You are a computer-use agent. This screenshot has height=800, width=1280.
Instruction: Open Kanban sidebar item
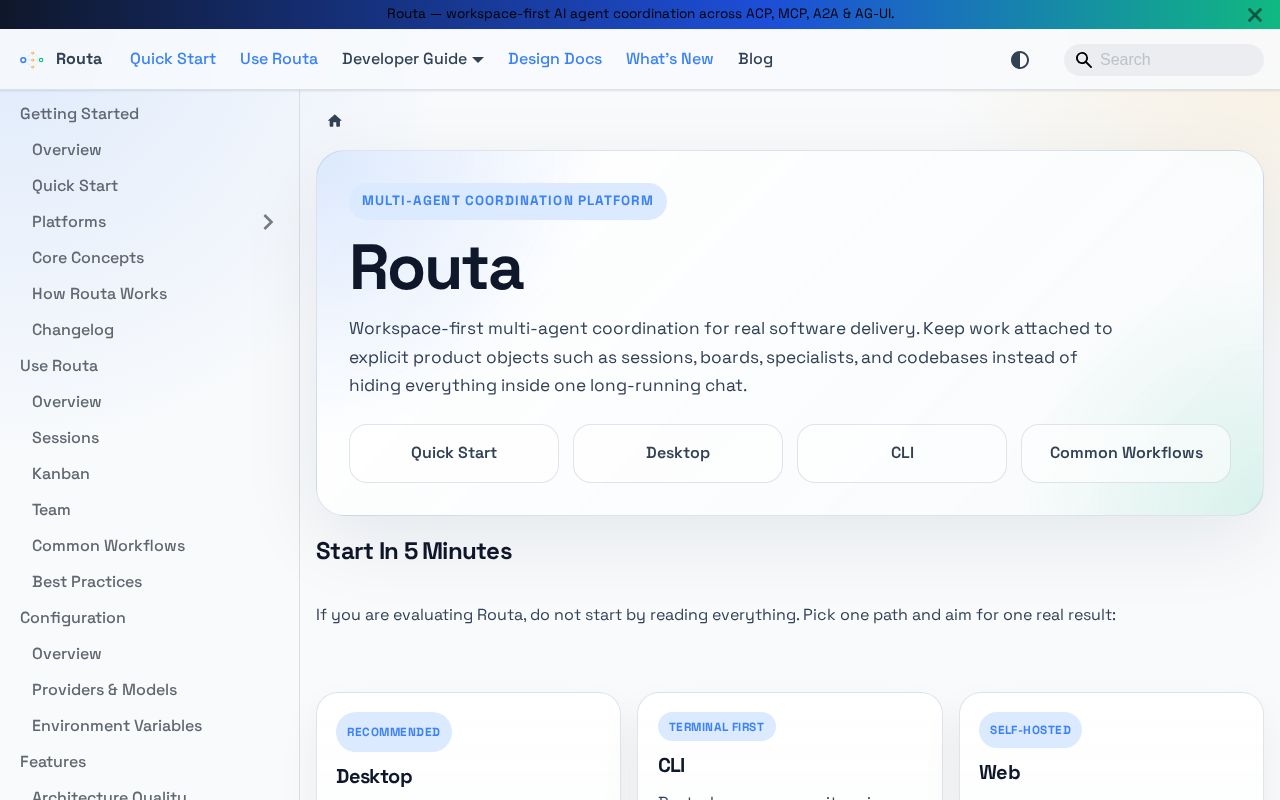[x=61, y=474]
